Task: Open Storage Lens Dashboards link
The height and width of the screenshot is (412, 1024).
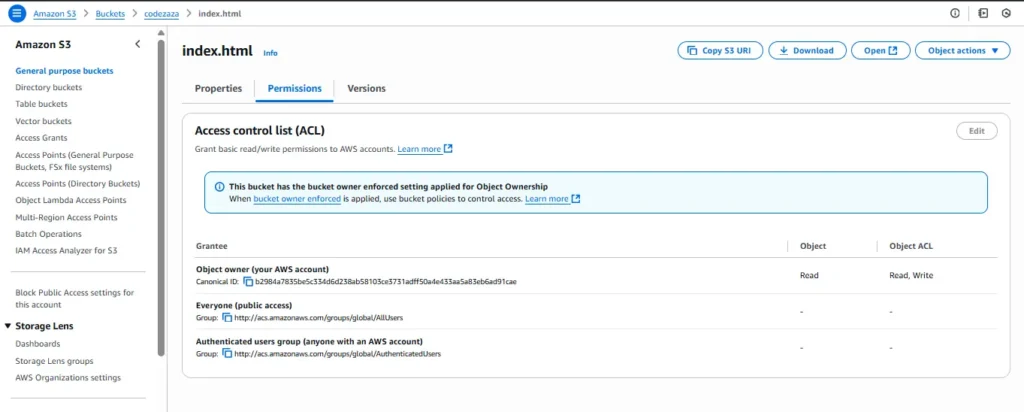Action: tap(37, 343)
